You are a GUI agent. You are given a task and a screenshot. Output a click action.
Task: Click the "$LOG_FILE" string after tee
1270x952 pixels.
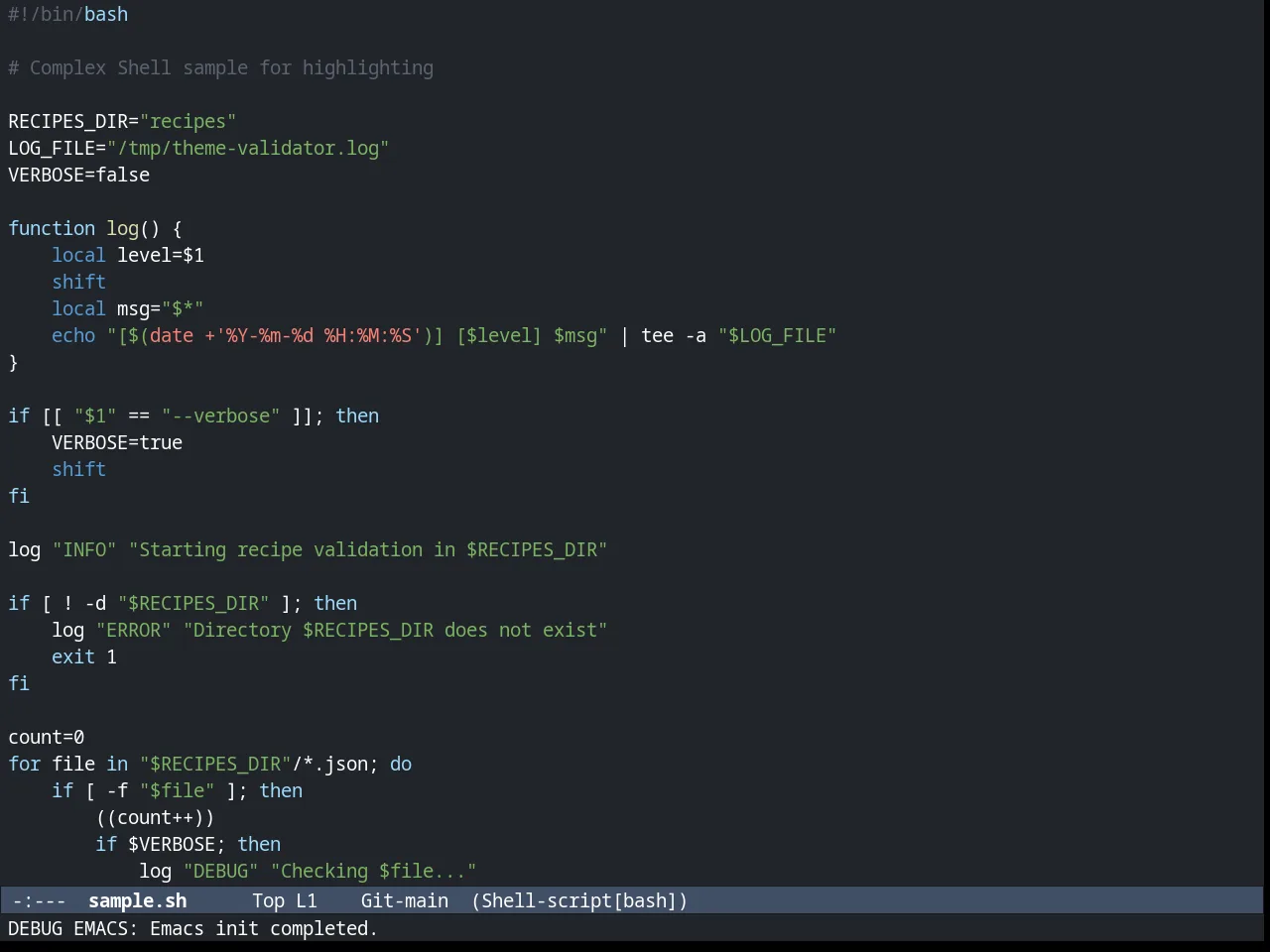[x=777, y=335]
